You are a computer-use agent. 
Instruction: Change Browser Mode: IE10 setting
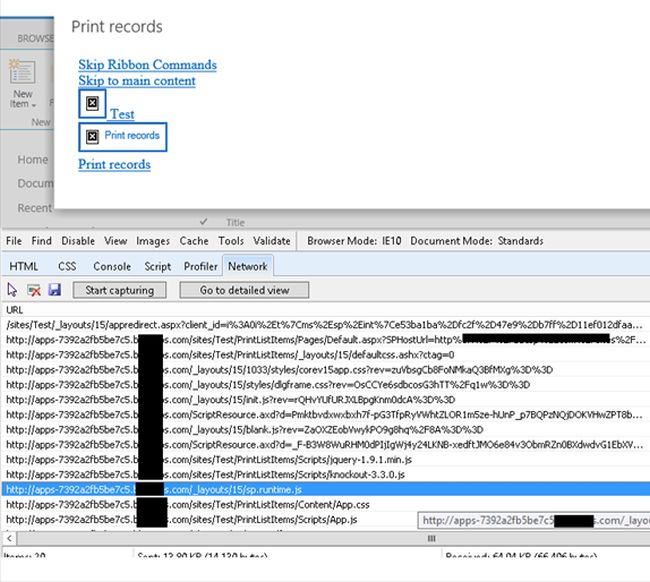click(x=354, y=241)
